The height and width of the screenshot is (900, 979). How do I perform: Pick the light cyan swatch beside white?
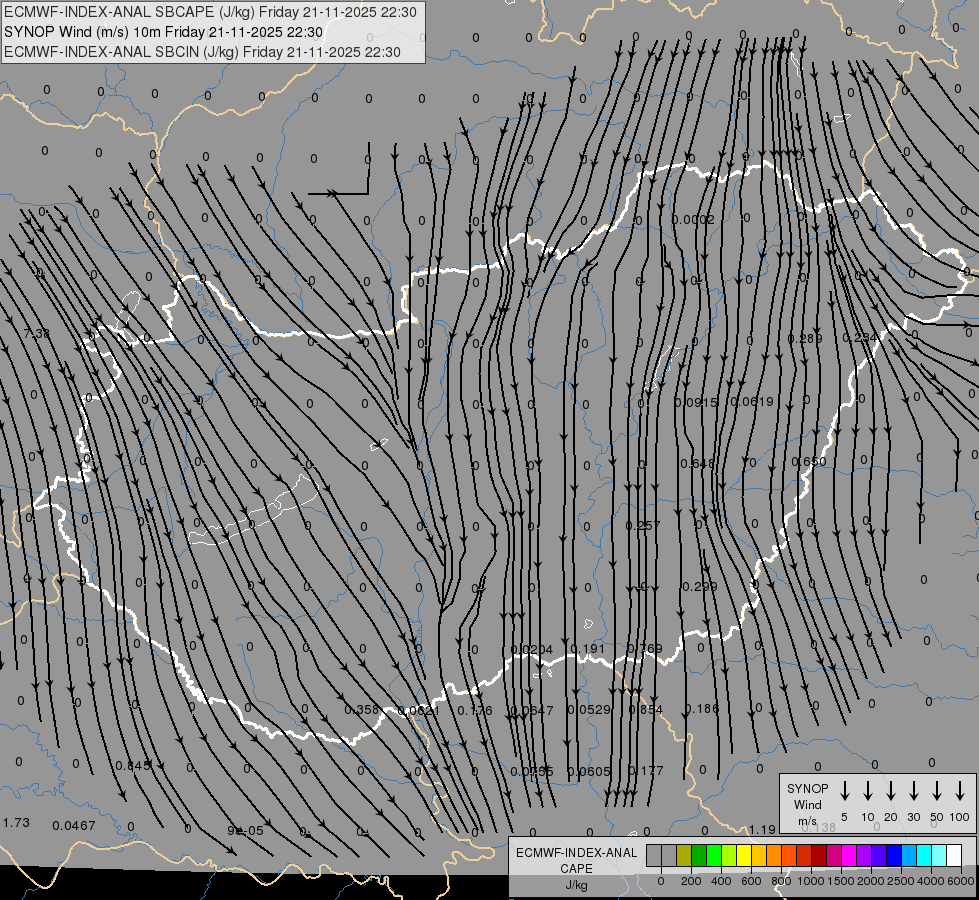[938, 856]
